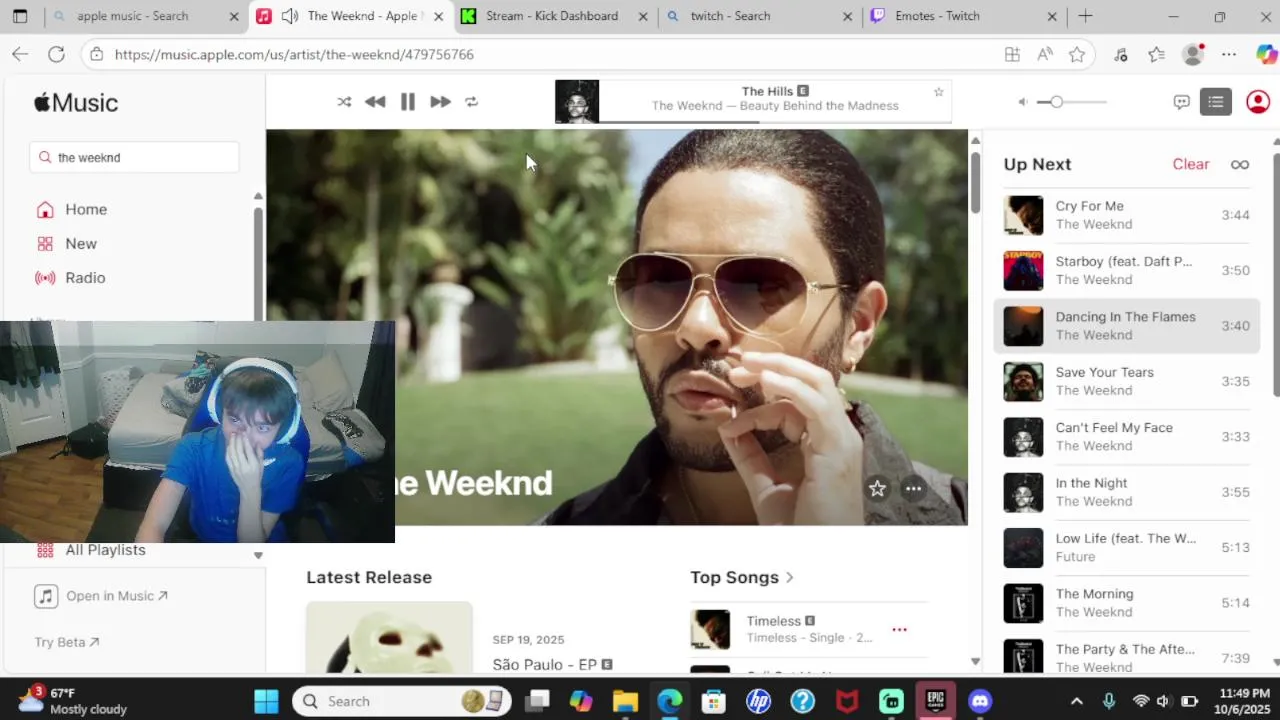Open Windows Start menu

click(x=266, y=701)
